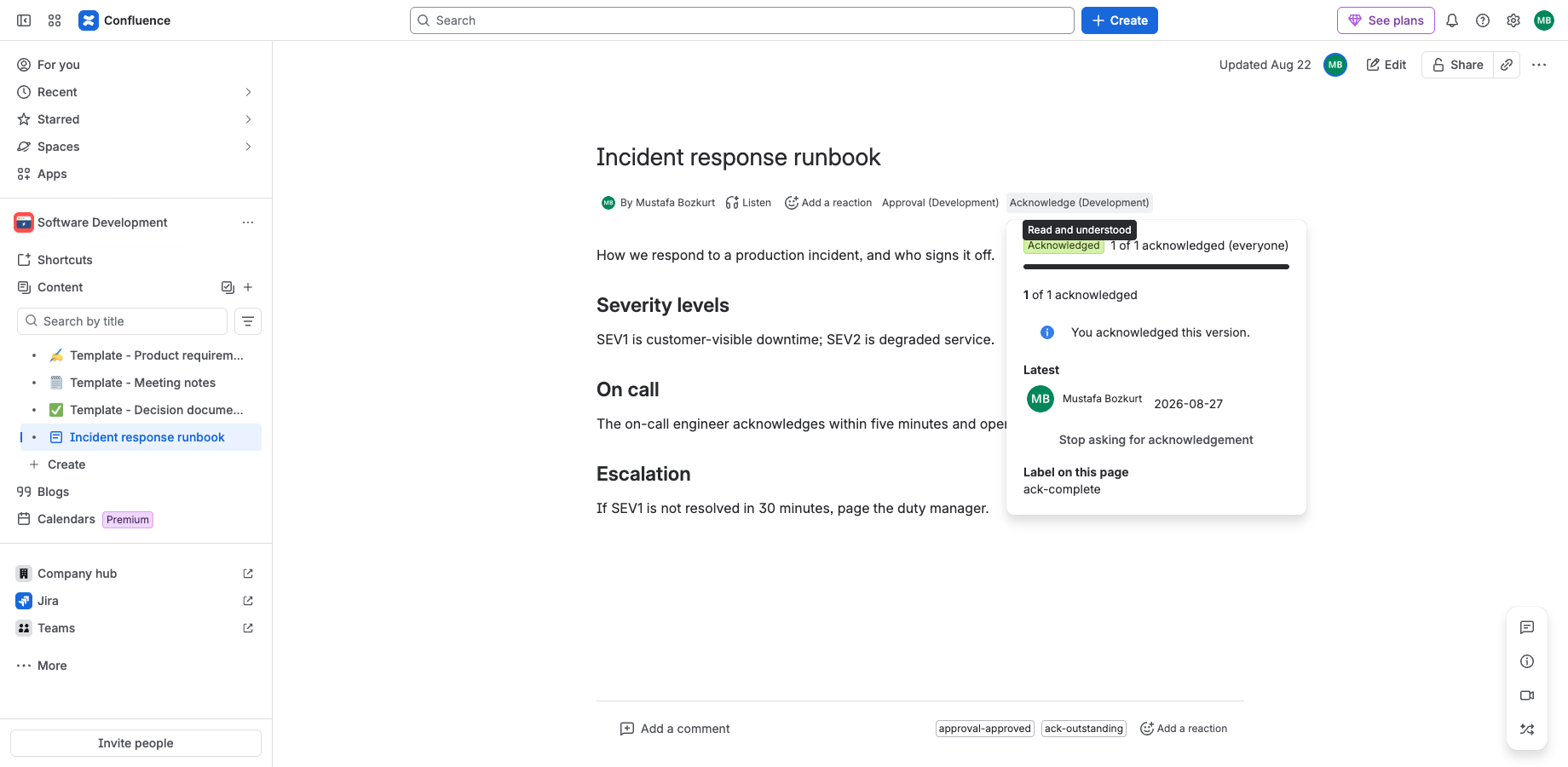Select Incident response runbook in the tree
This screenshot has width=1568, height=767.
click(x=141, y=437)
